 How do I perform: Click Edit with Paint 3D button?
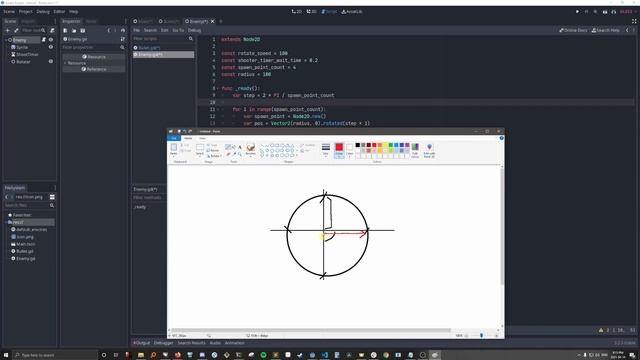coord(429,150)
